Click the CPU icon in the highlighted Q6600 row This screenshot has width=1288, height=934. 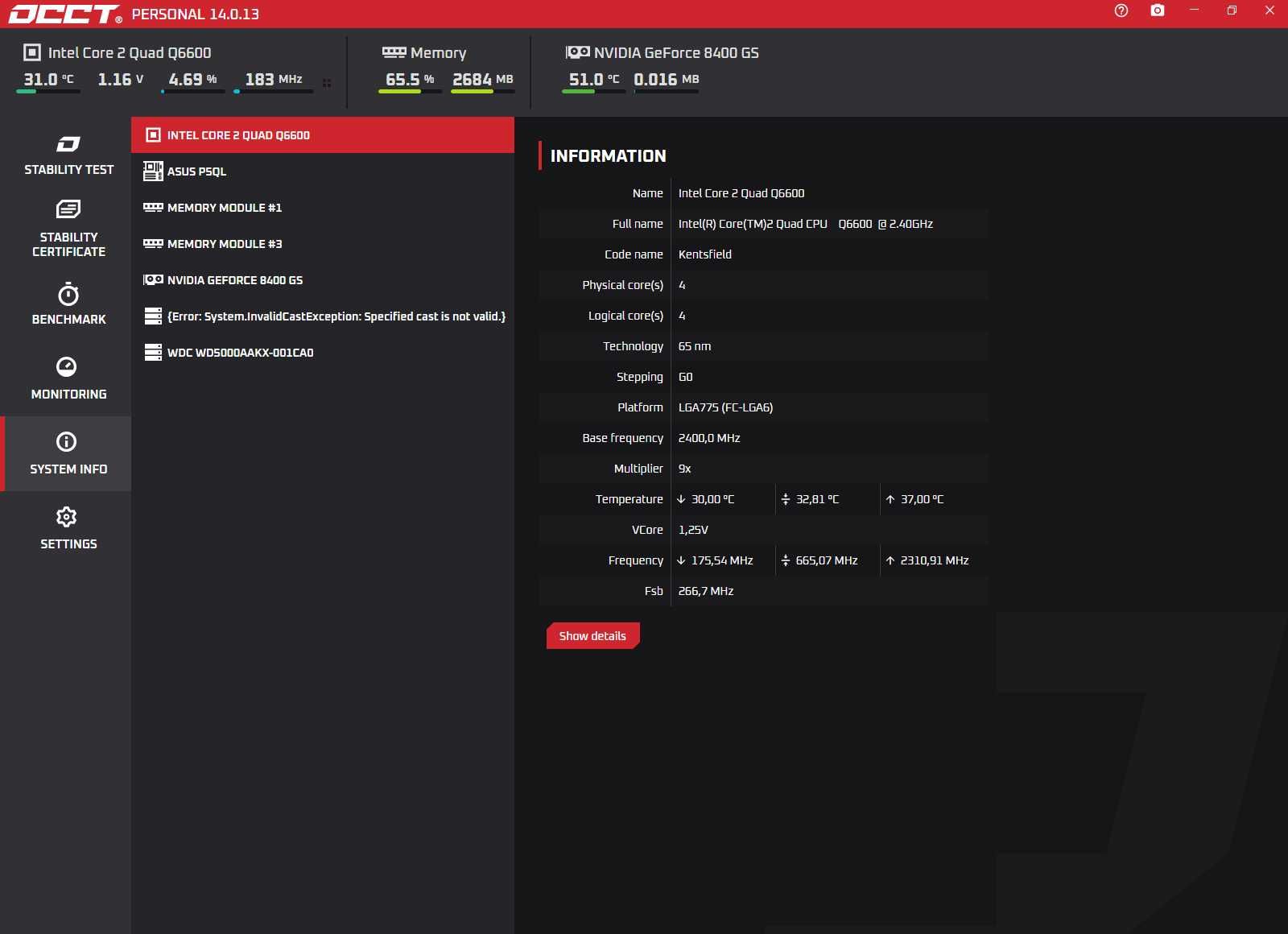pyautogui.click(x=153, y=134)
